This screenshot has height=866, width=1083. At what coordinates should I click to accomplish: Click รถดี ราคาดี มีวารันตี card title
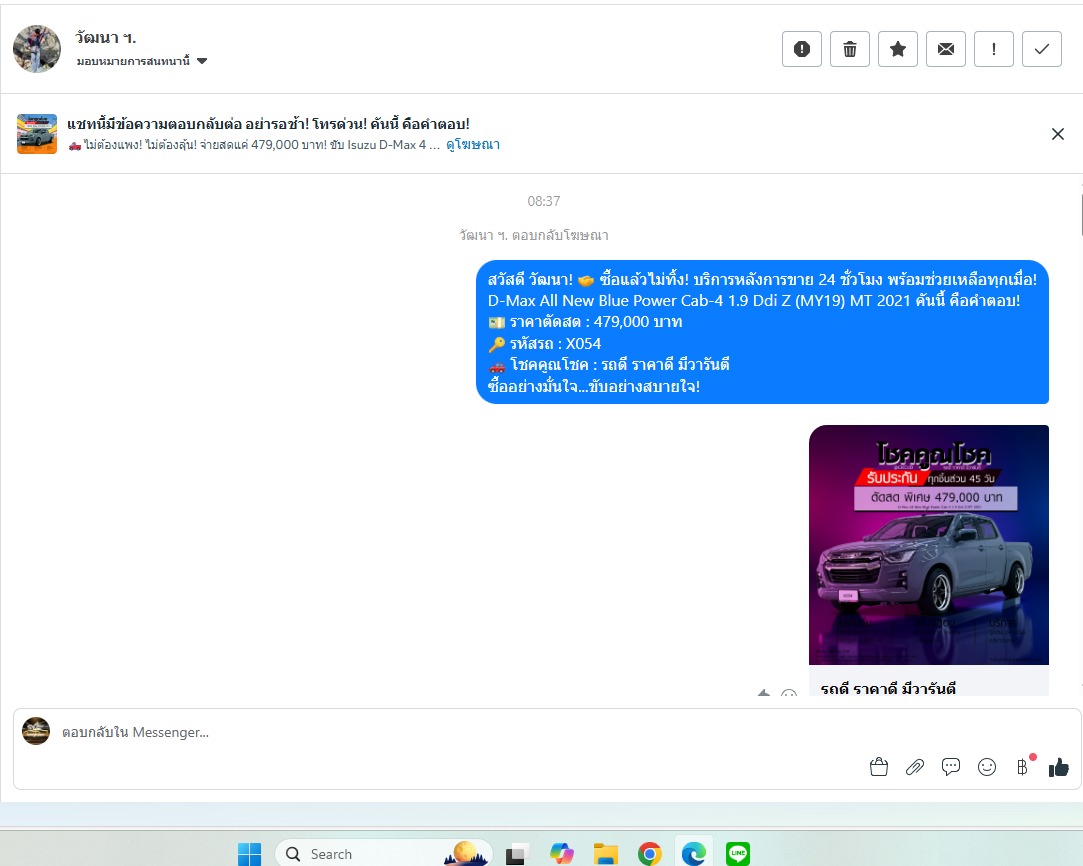point(888,689)
